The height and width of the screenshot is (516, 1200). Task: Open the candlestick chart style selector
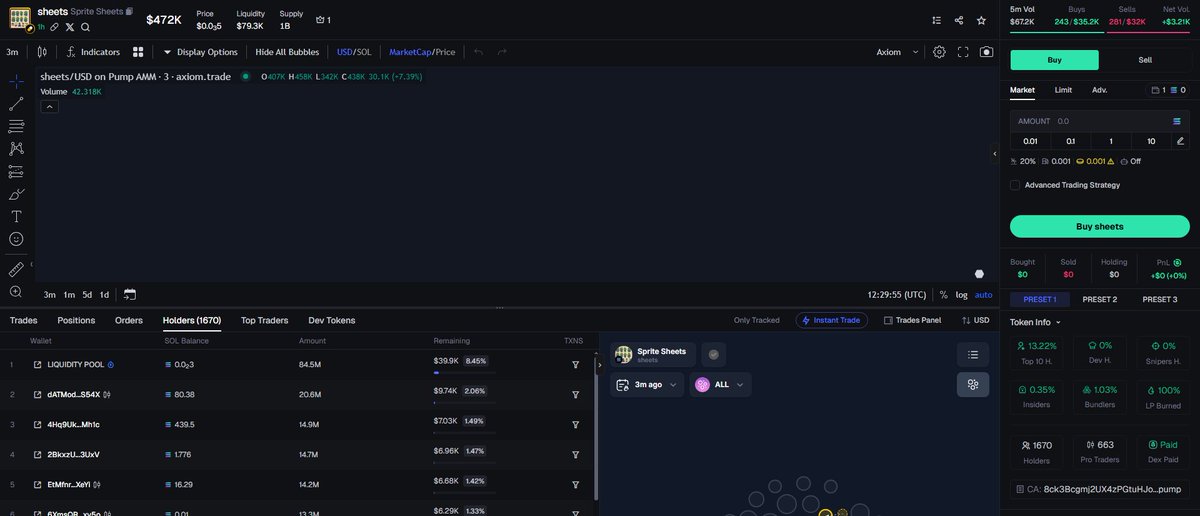pyautogui.click(x=42, y=52)
